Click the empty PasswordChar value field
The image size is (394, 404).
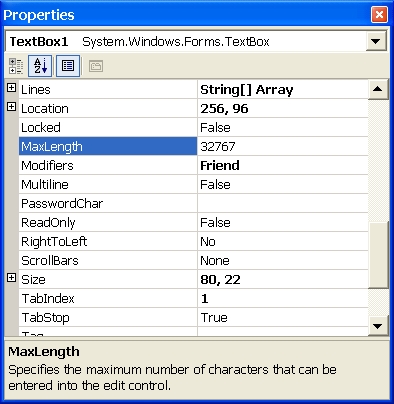(283, 203)
